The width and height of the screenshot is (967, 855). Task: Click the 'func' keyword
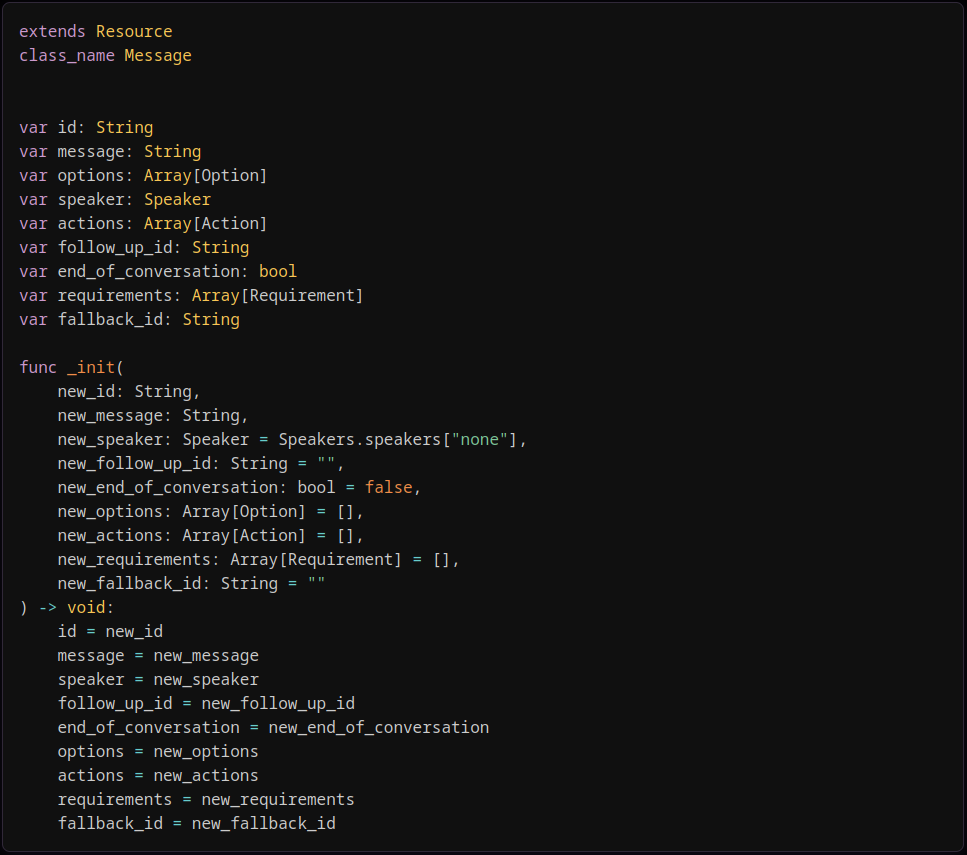[38, 367]
